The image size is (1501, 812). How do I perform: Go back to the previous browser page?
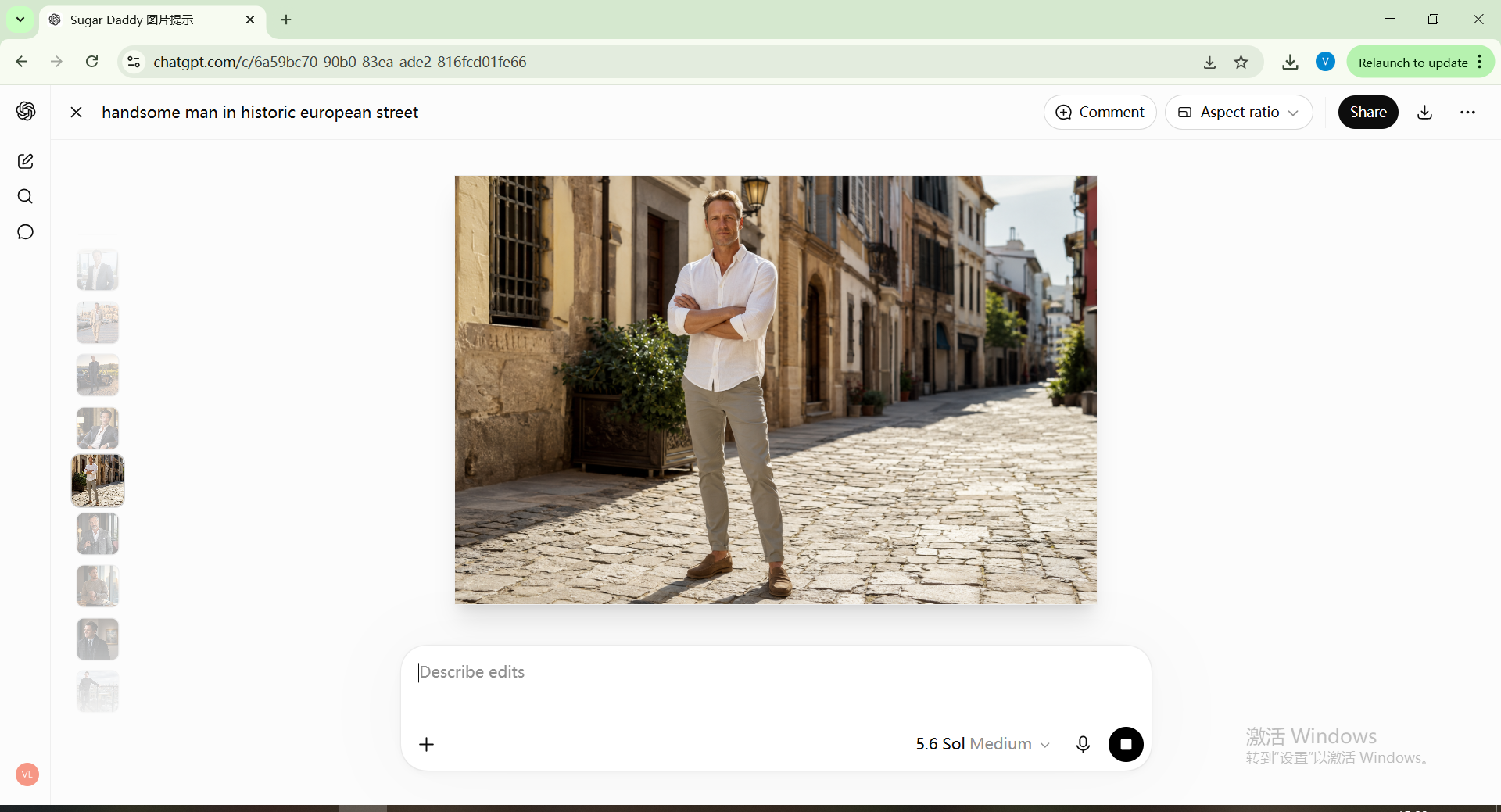click(x=22, y=62)
